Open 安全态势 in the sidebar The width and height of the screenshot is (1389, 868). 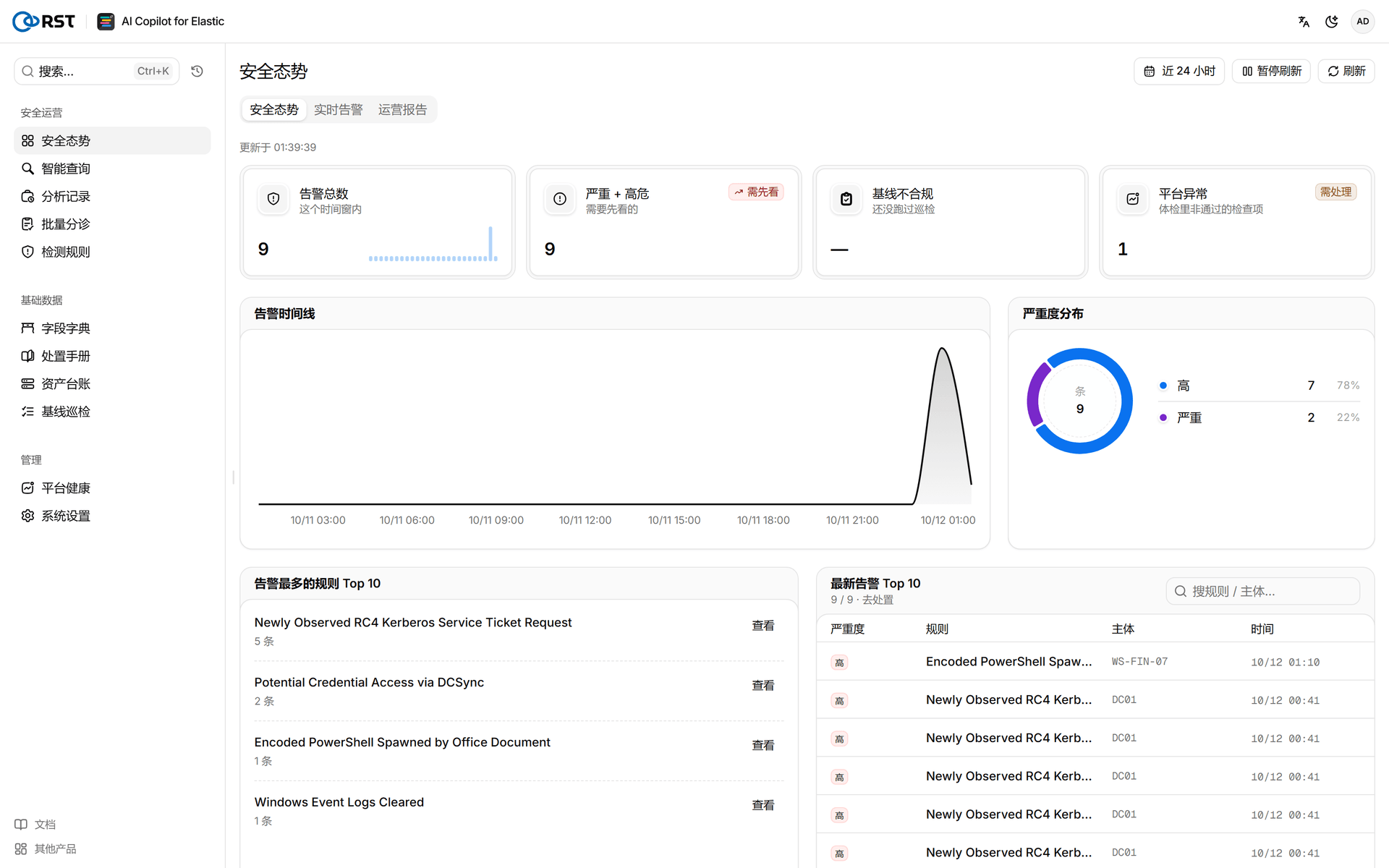[112, 140]
